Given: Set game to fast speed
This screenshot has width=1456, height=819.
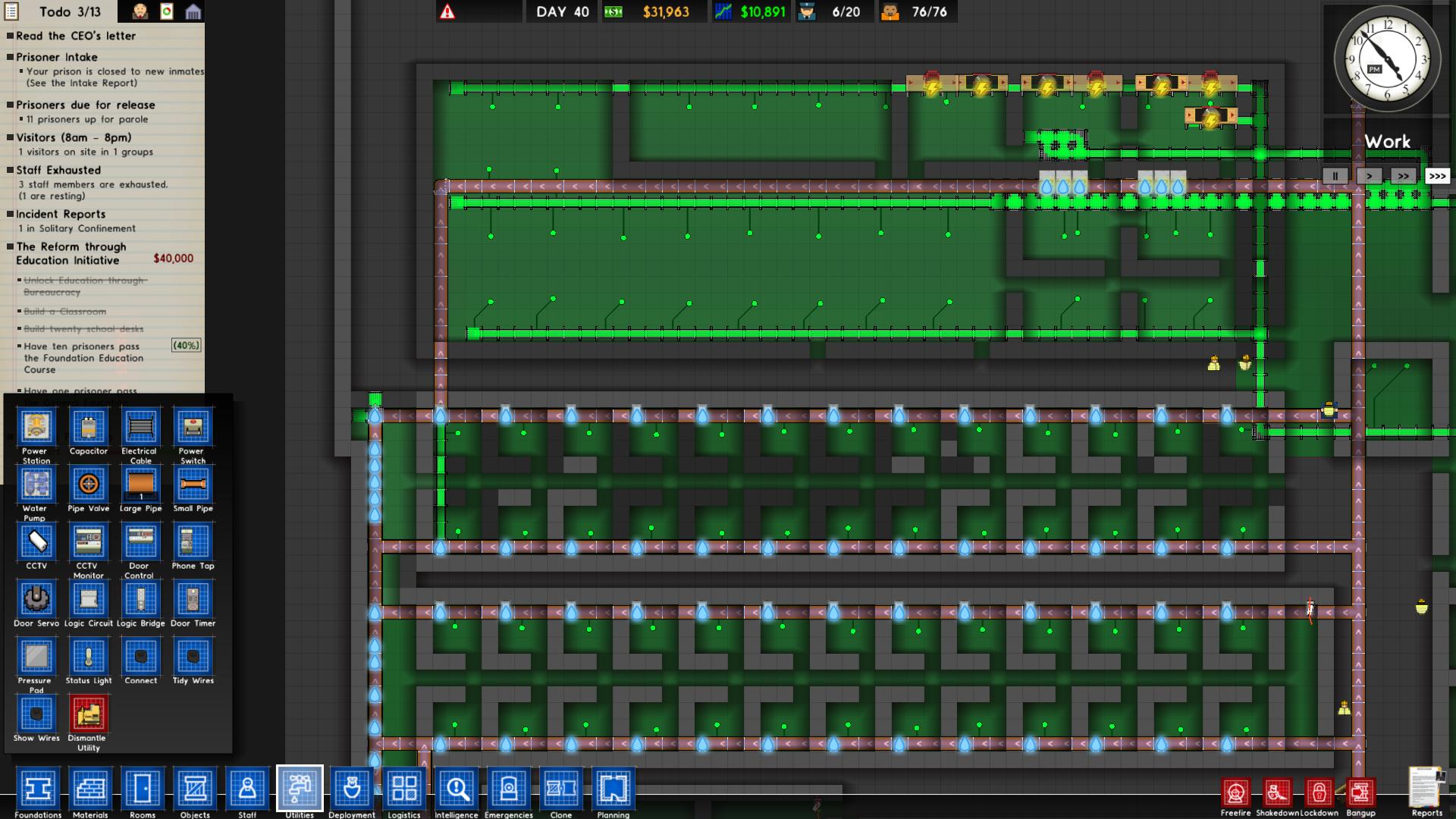Looking at the screenshot, I should (x=1403, y=176).
